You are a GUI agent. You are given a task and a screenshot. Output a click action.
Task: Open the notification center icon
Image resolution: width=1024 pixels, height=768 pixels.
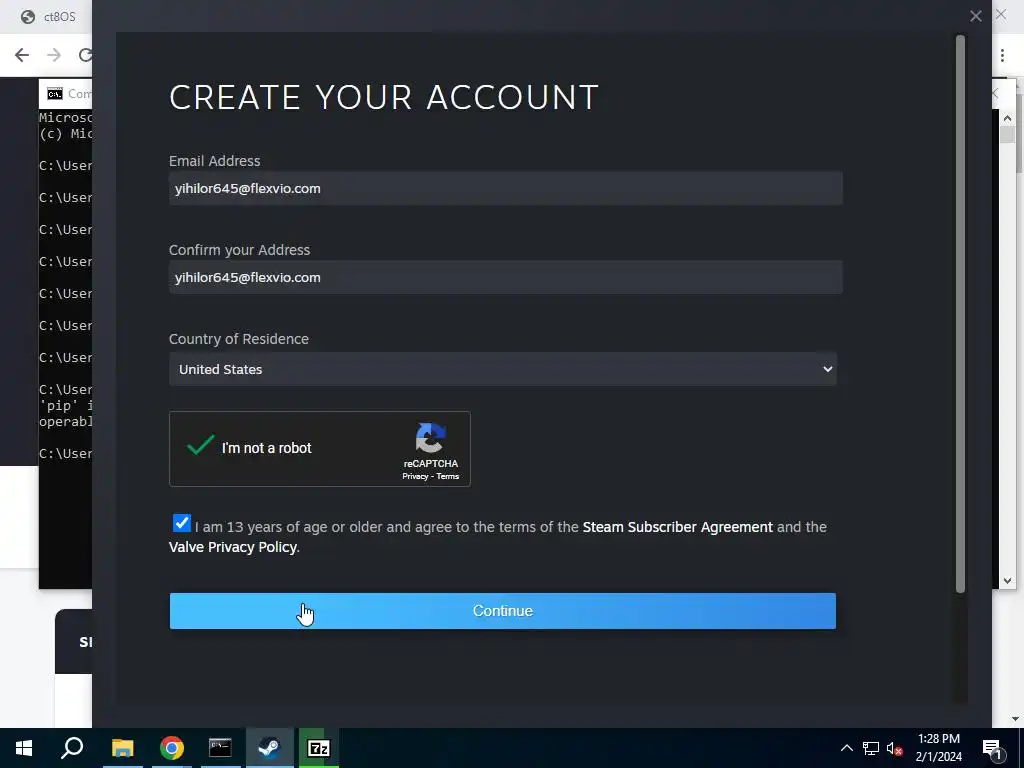pyautogui.click(x=993, y=748)
